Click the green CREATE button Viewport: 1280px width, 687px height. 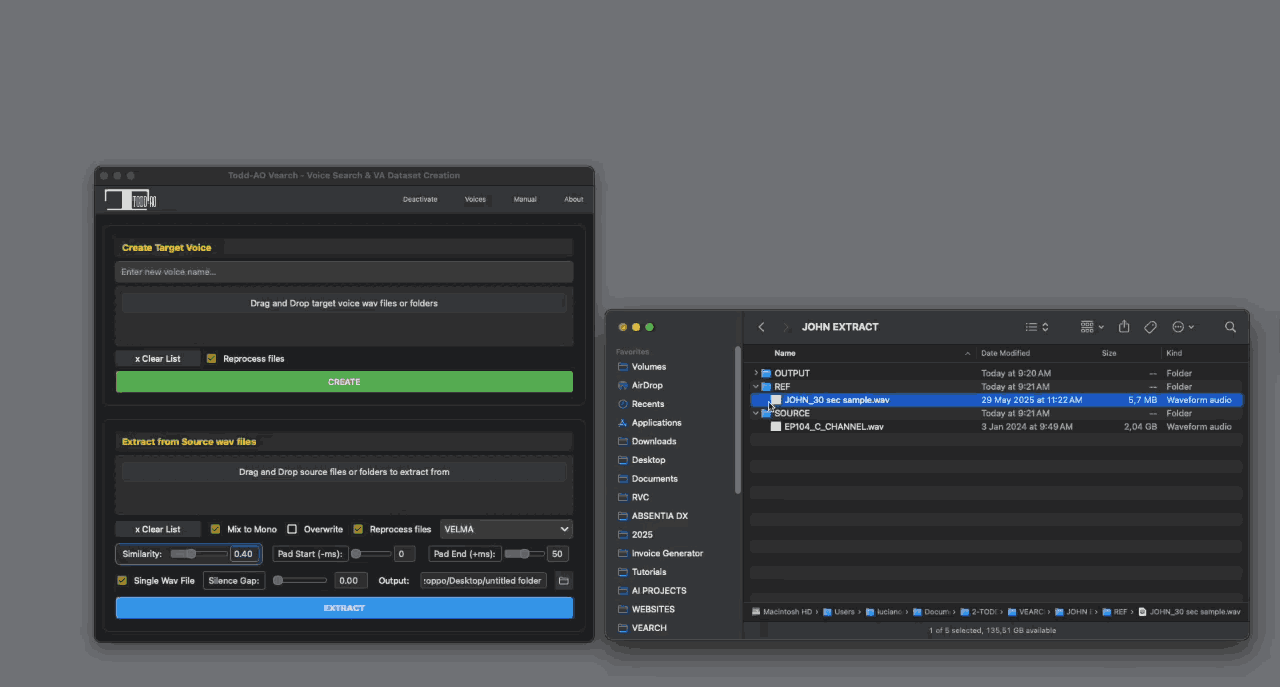click(x=344, y=381)
